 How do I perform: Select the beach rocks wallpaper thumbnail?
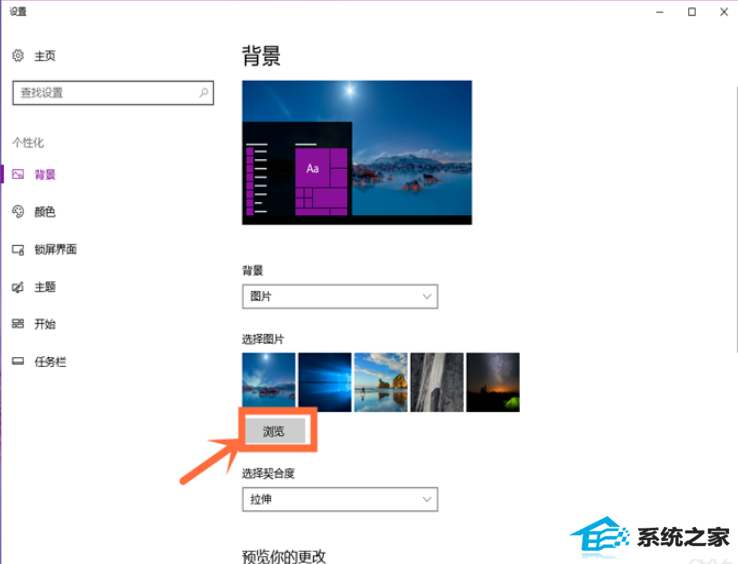(381, 382)
